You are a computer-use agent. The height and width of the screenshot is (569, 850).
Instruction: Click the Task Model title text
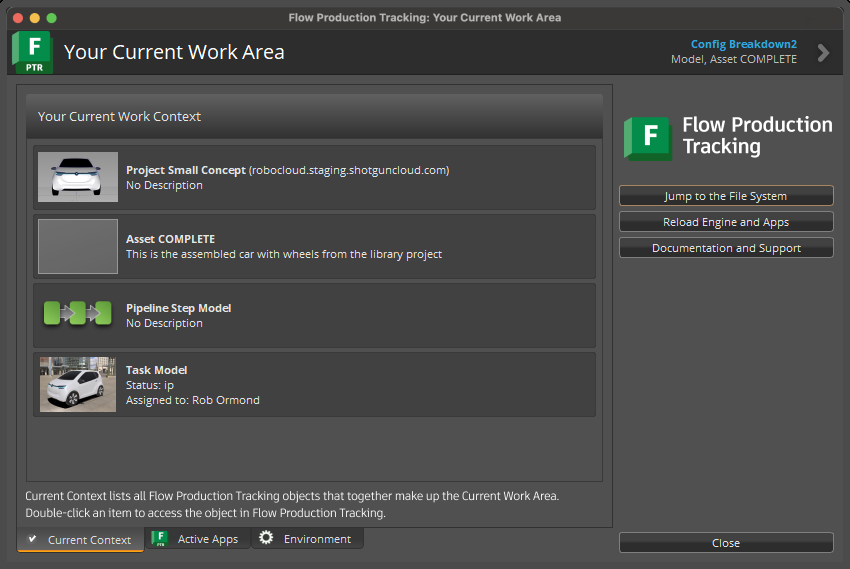click(x=156, y=370)
